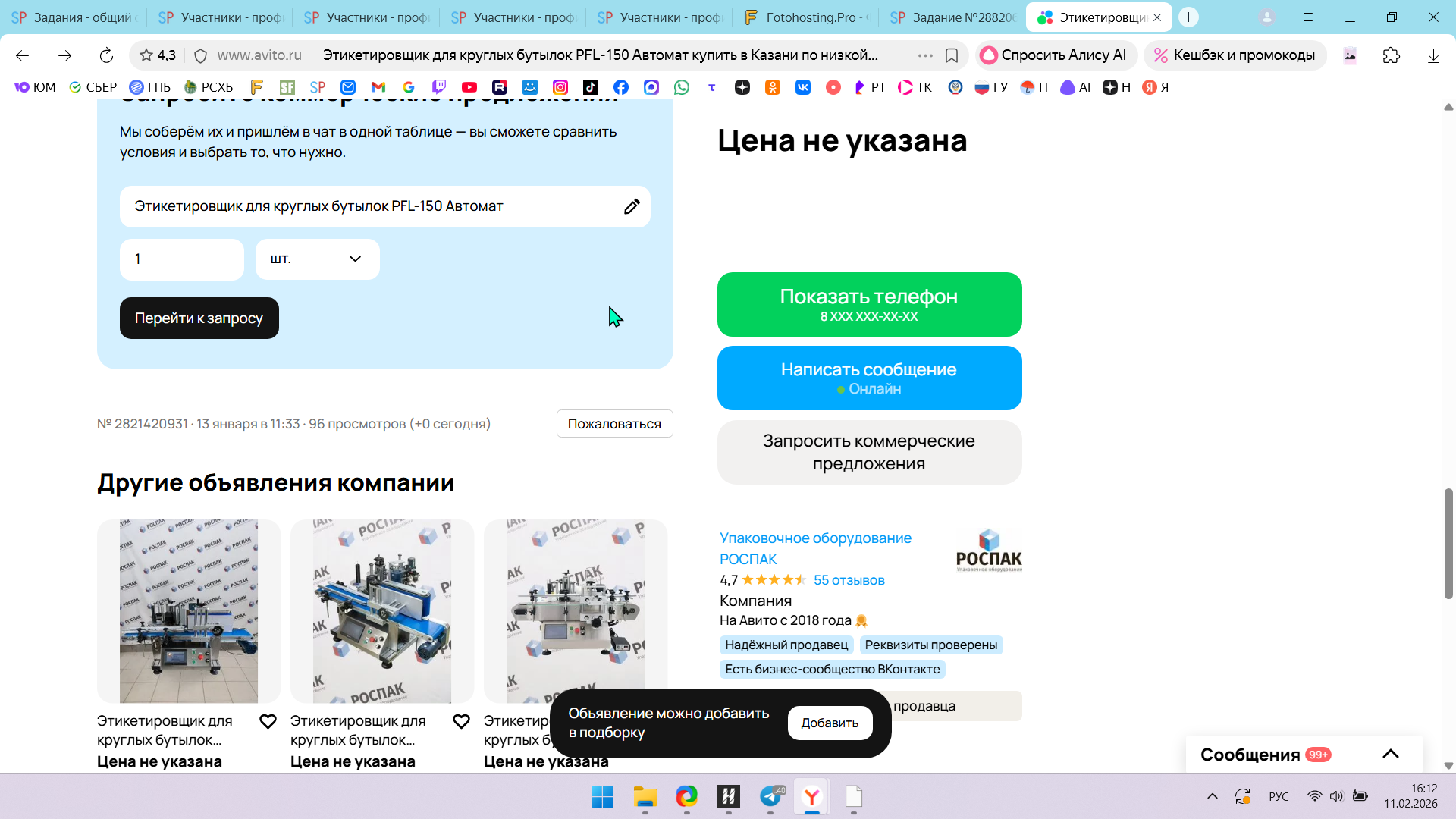Open Telegram from Windows taskbar
This screenshot has width=1456, height=819.
pos(770,796)
